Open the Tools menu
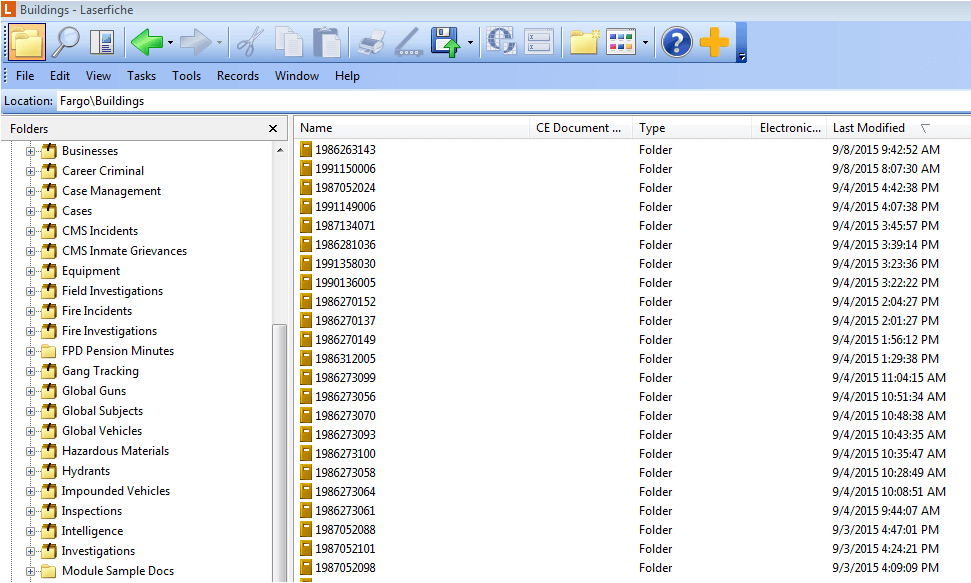The width and height of the screenshot is (971, 583). [186, 76]
